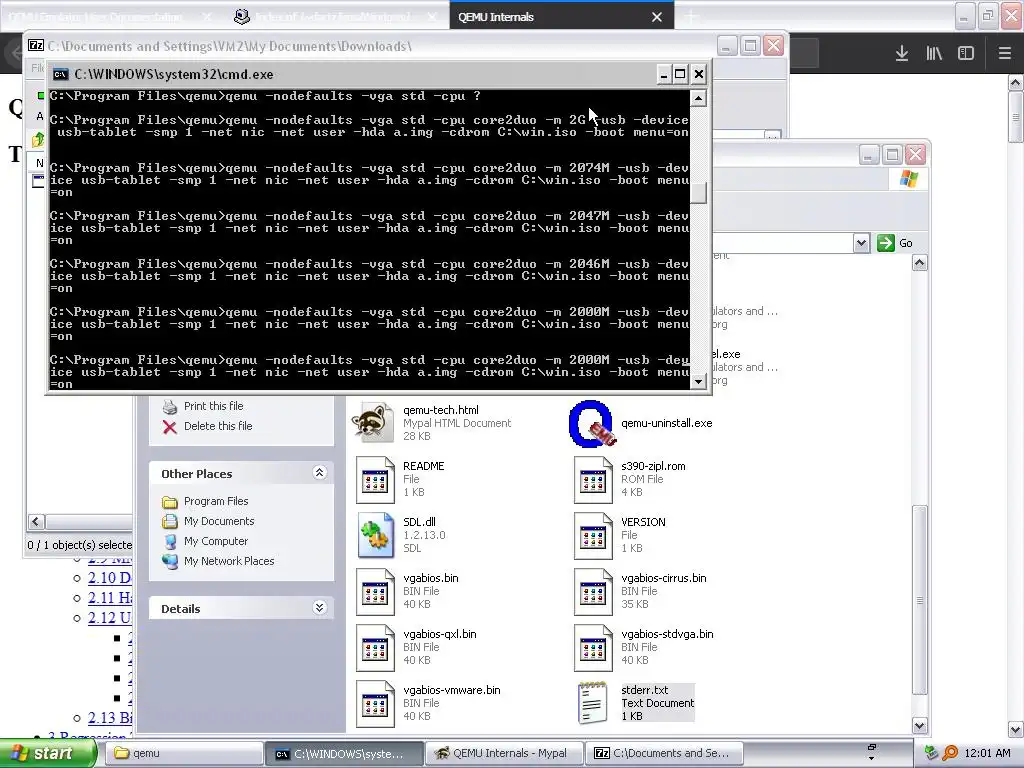1024x768 pixels.
Task: Open browser Downloads arrow icon
Action: tap(902, 54)
